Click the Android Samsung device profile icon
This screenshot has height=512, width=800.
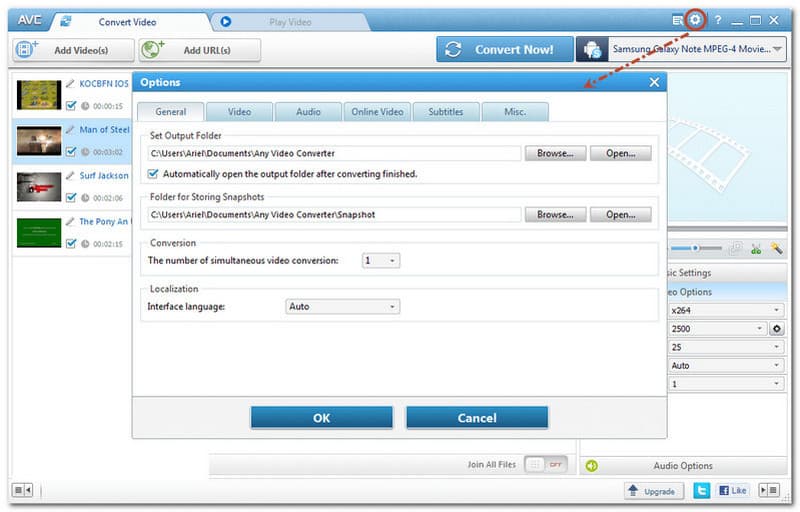click(x=592, y=49)
